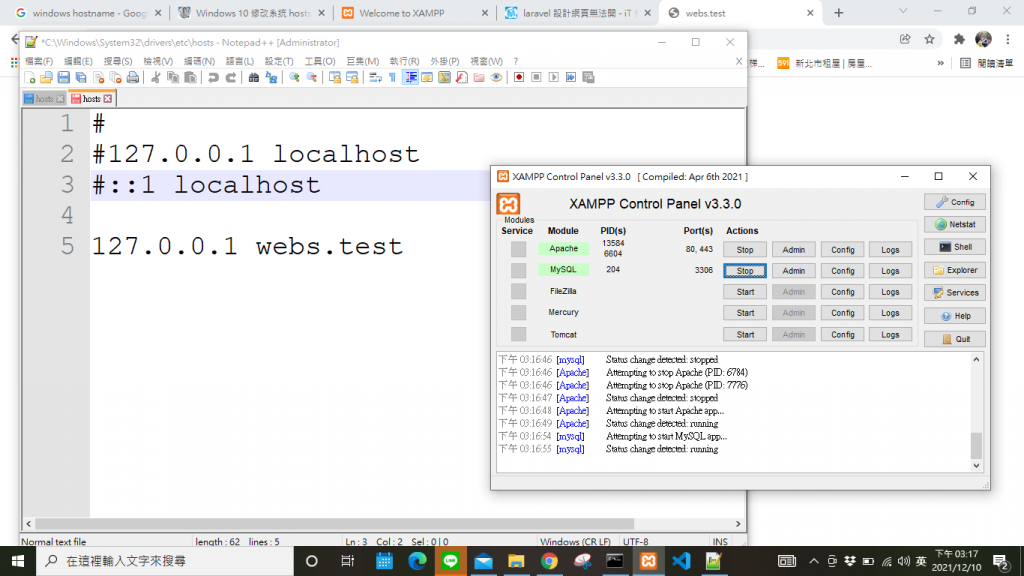Click the Notepad++ horizontal scrollbar thumb

click(334, 524)
